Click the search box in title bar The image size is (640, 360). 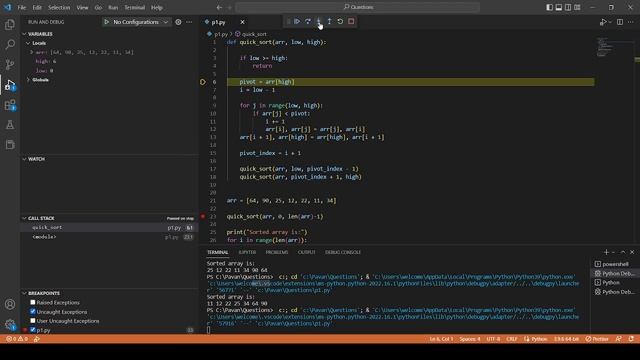pyautogui.click(x=358, y=7)
